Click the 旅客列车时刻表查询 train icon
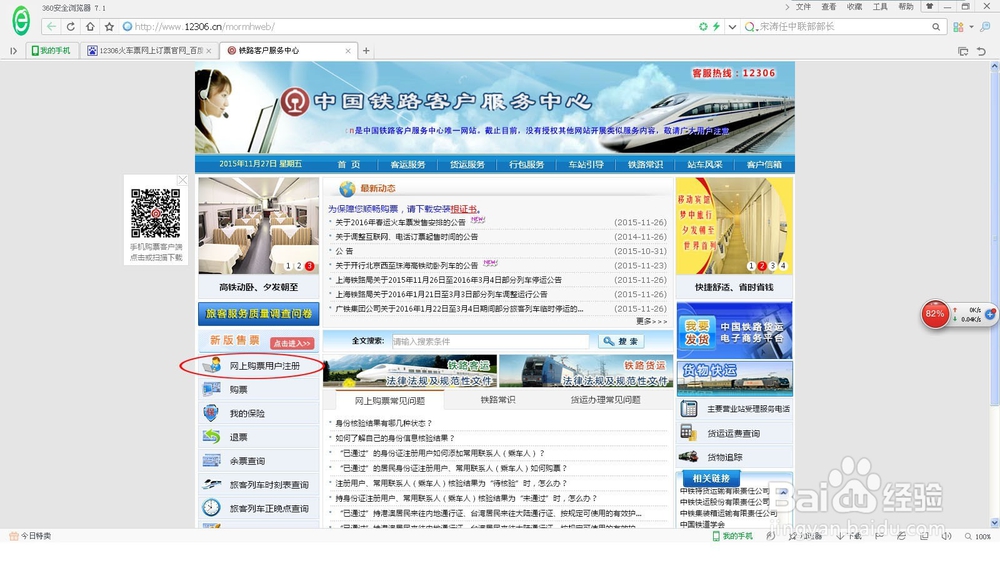This screenshot has height=563, width=1000. click(211, 485)
